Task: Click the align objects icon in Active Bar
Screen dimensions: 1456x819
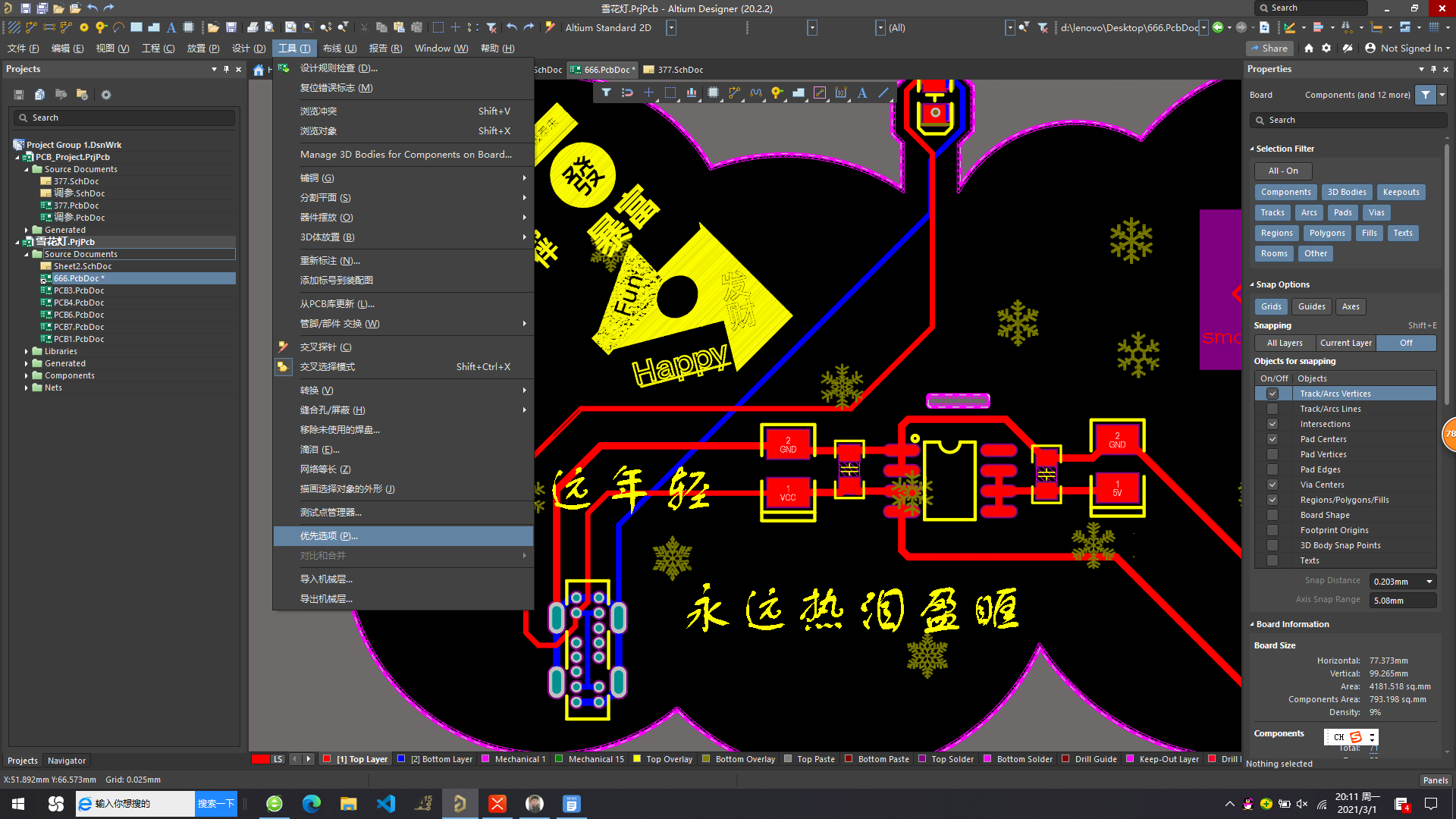Action: (692, 93)
